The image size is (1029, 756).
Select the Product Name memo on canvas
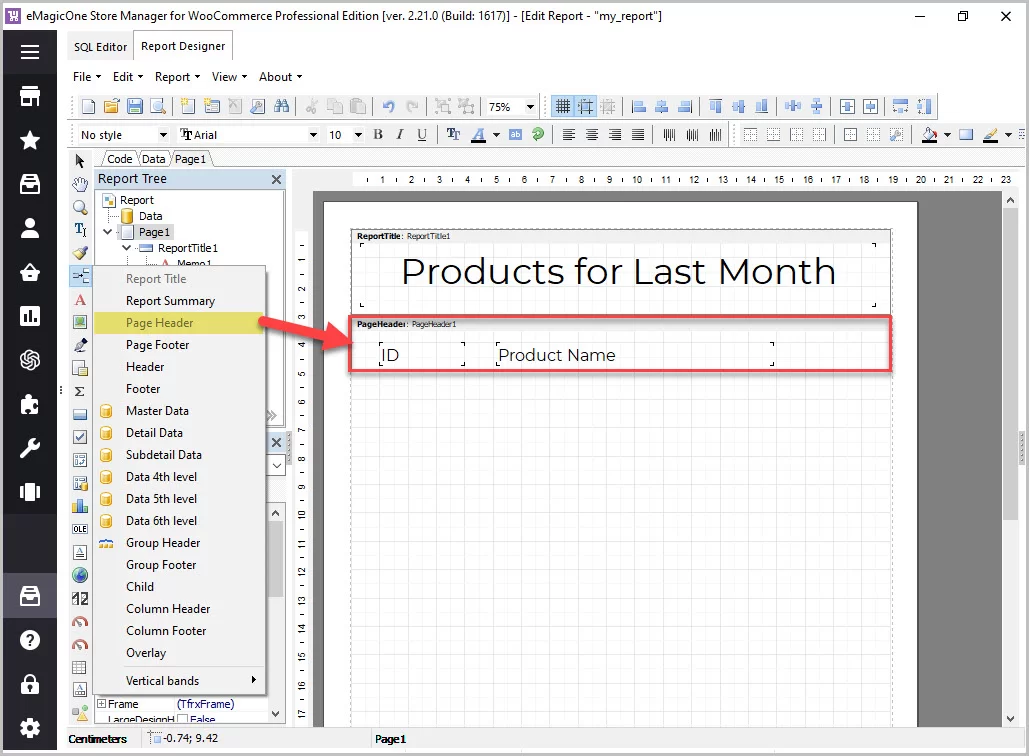[633, 355]
